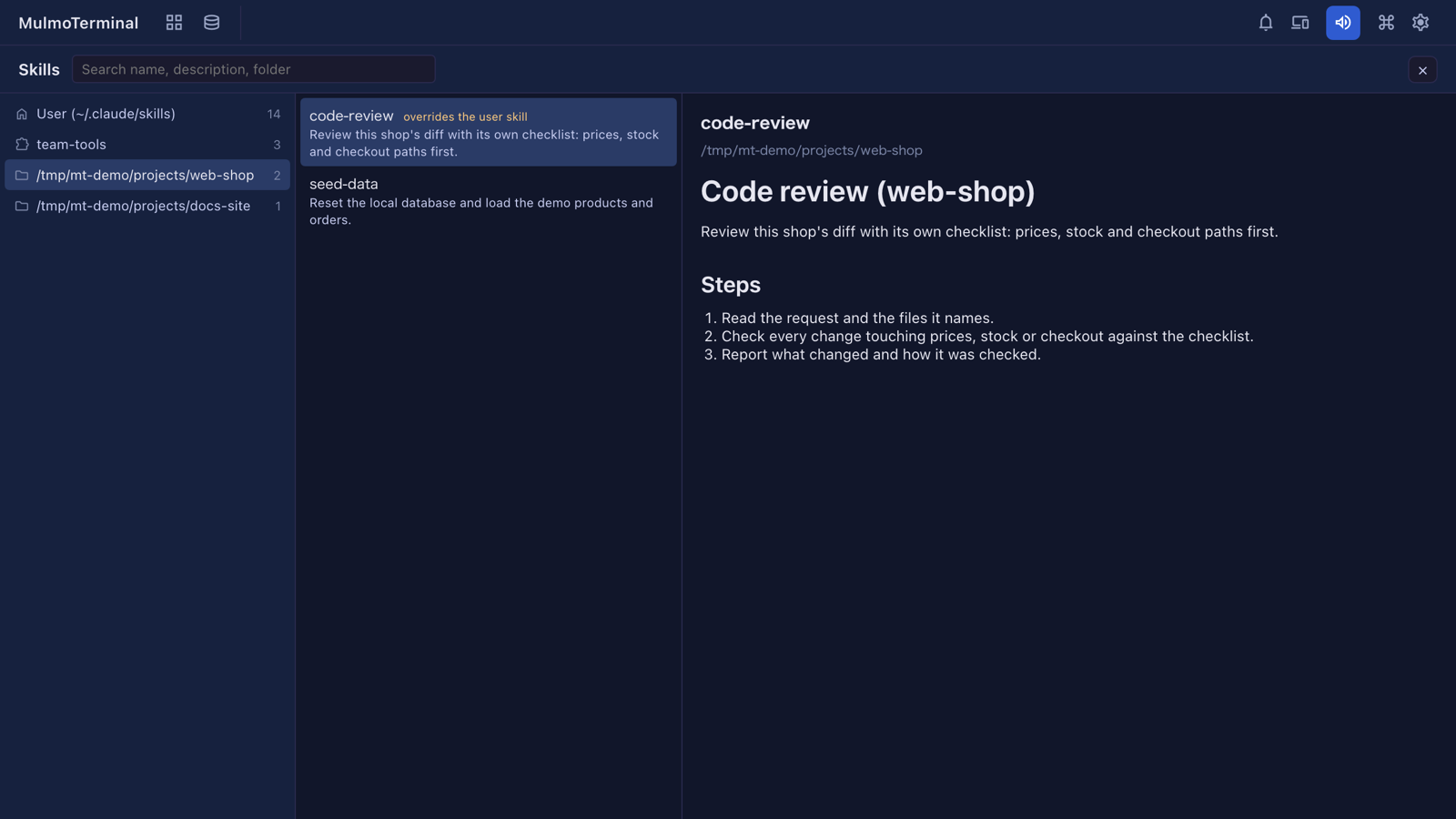Screen dimensions: 1456x819
Task: Open settings gear icon
Action: 1421,23
